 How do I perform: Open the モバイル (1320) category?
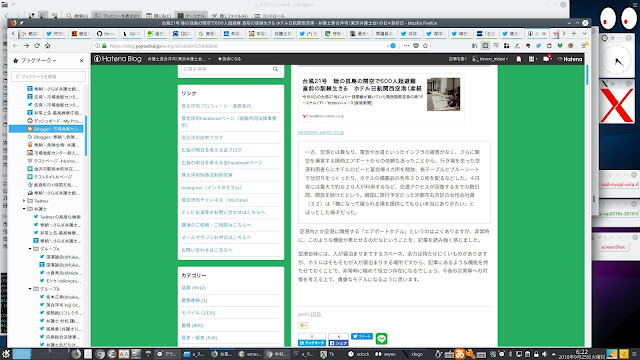pyautogui.click(x=198, y=313)
